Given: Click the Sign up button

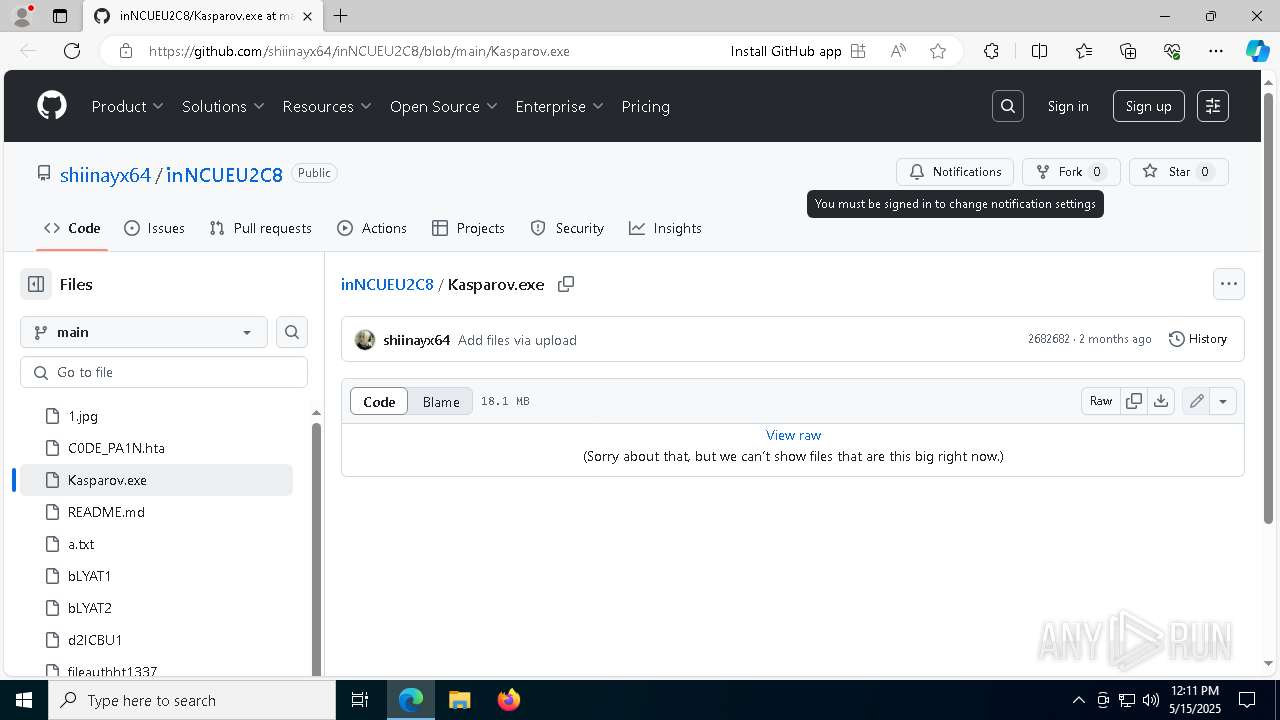Looking at the screenshot, I should click(1149, 106).
